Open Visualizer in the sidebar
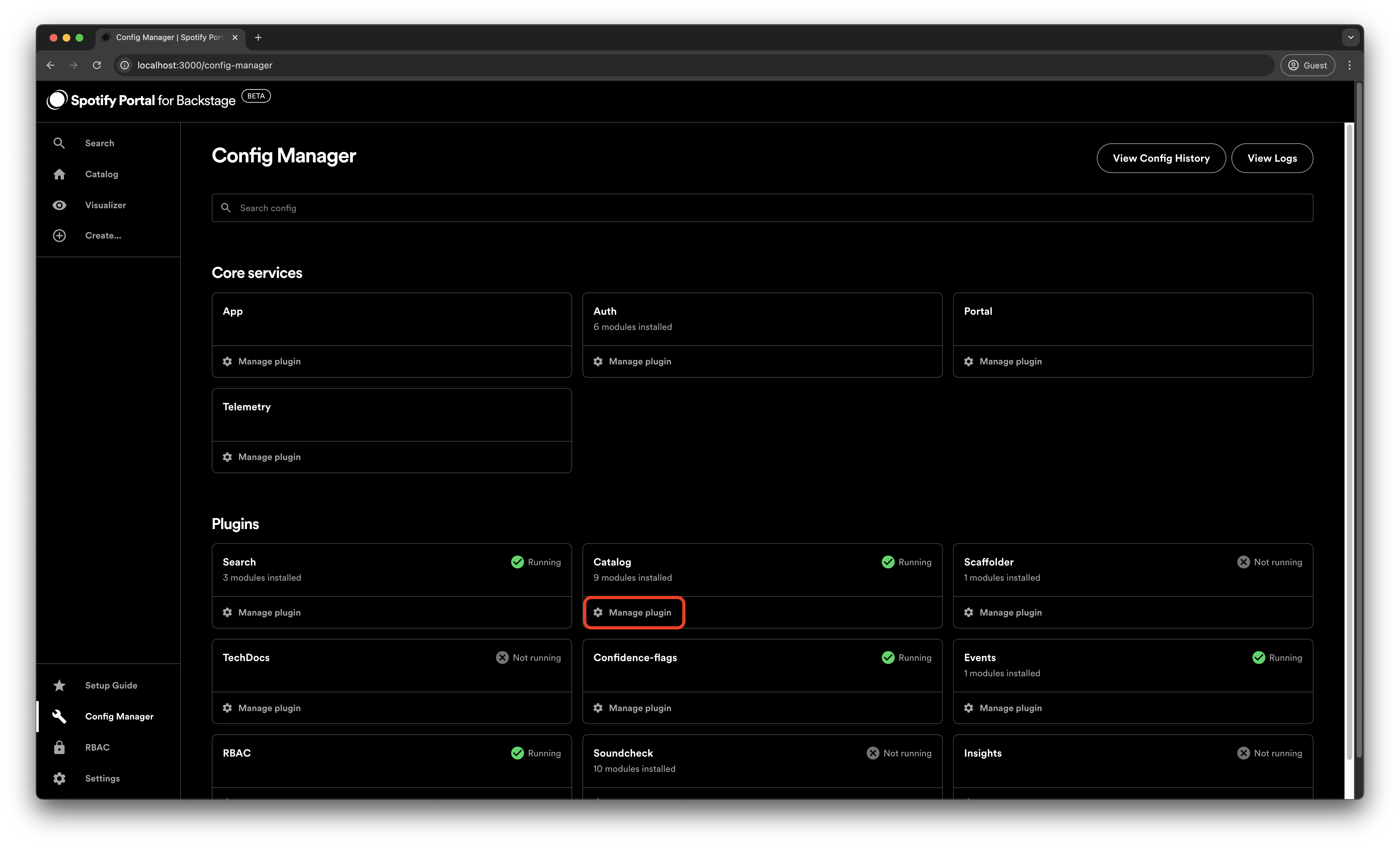 [106, 205]
